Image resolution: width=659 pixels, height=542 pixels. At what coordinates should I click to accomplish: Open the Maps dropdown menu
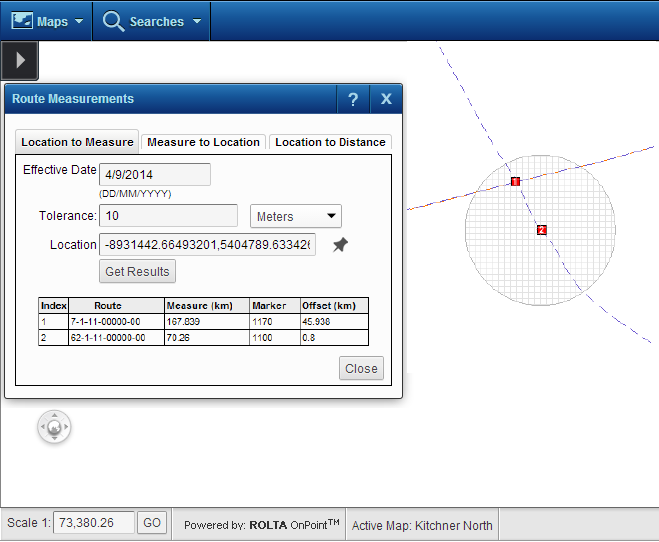pyautogui.click(x=46, y=21)
